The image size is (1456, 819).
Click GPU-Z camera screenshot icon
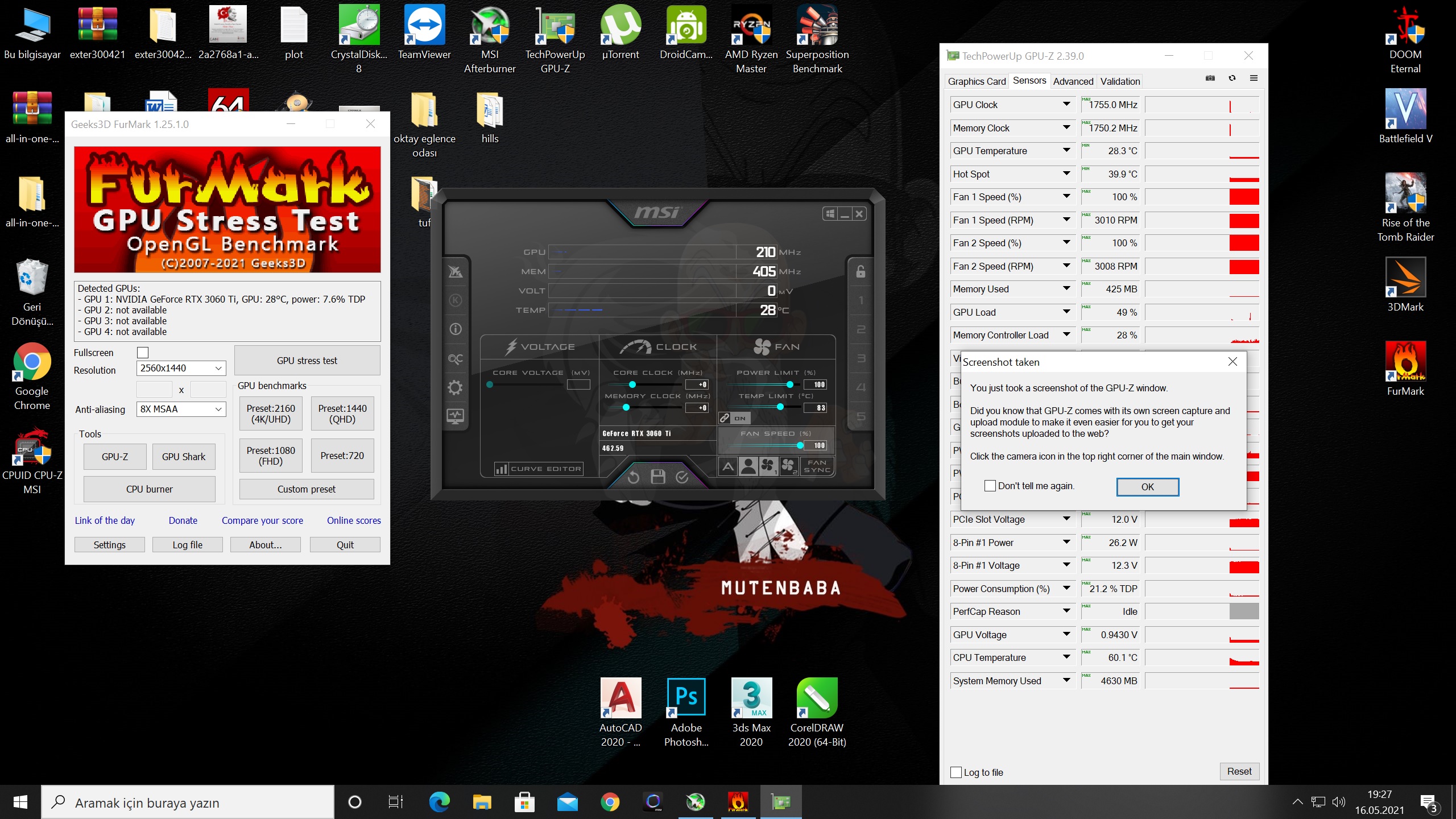[x=1210, y=78]
